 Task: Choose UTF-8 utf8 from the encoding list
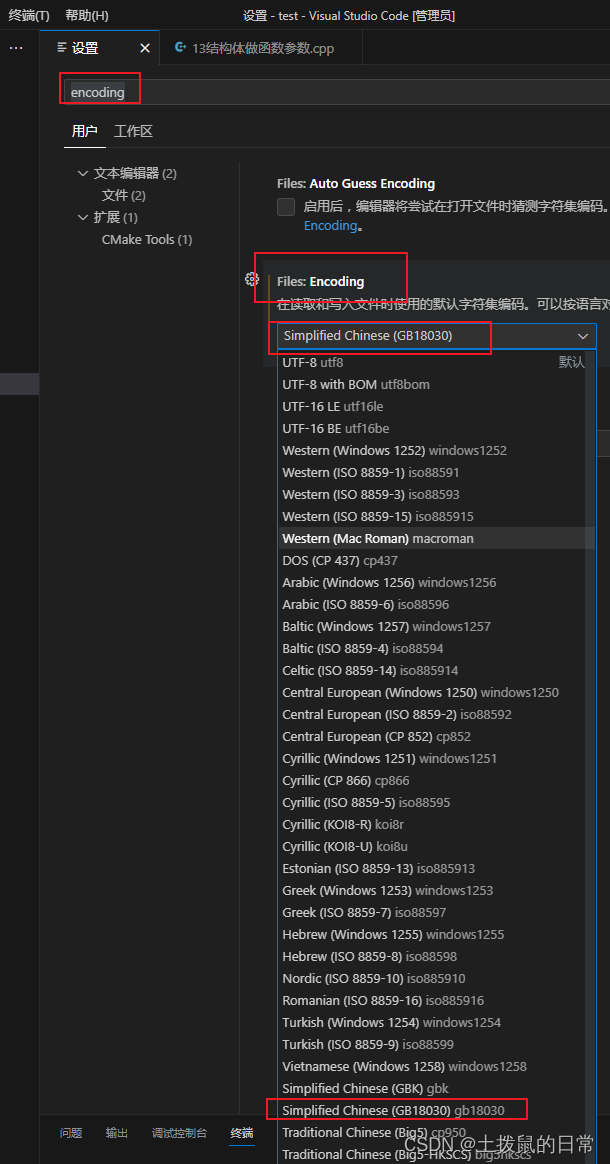(436, 363)
